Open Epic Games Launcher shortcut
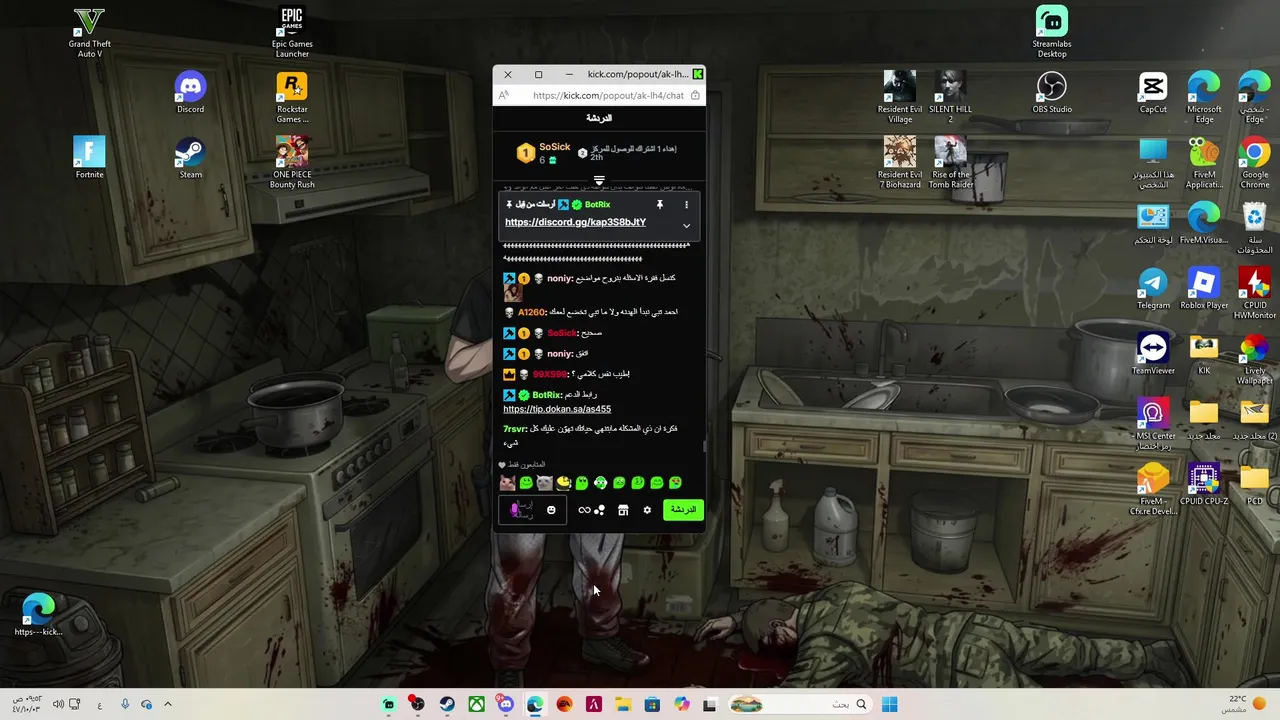The height and width of the screenshot is (720, 1280). pyautogui.click(x=292, y=32)
